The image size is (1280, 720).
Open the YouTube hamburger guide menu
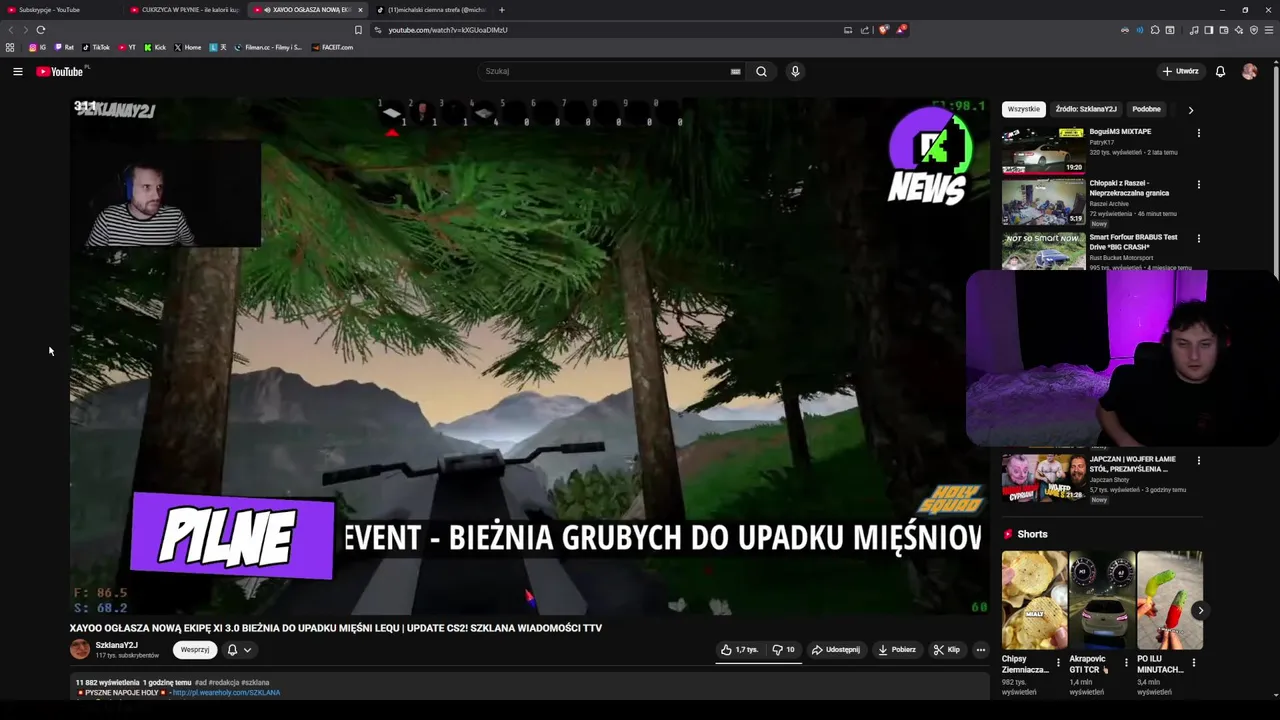[x=17, y=71]
